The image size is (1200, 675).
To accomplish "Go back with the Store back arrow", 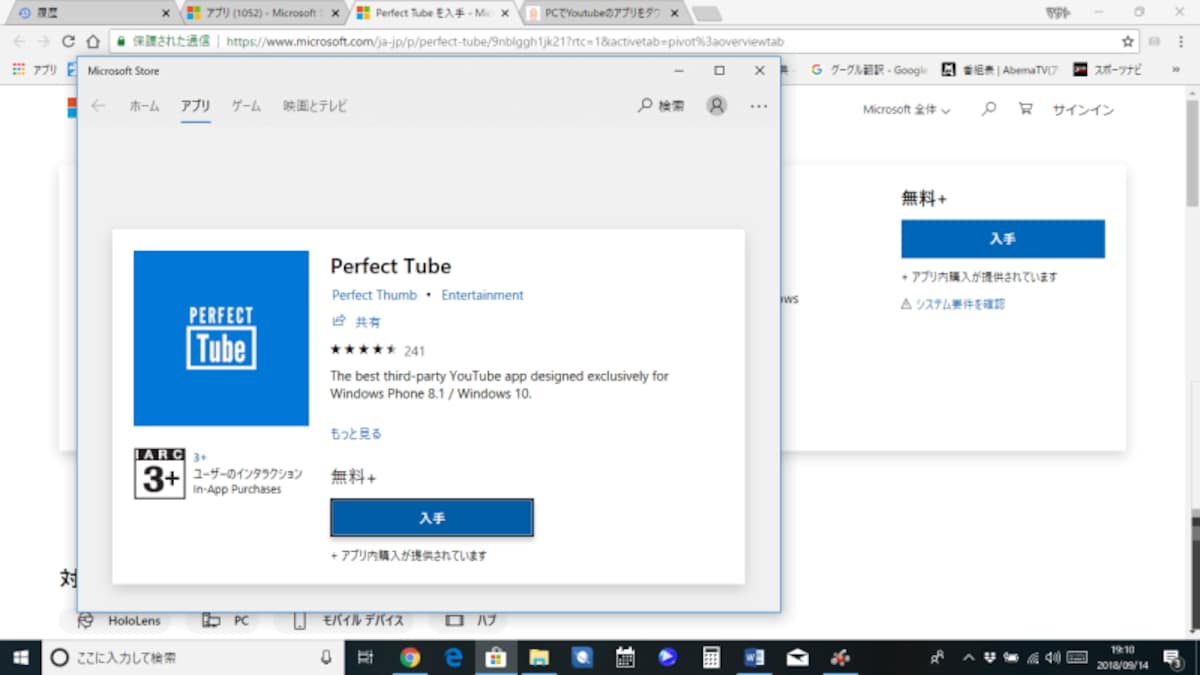I will pos(98,105).
